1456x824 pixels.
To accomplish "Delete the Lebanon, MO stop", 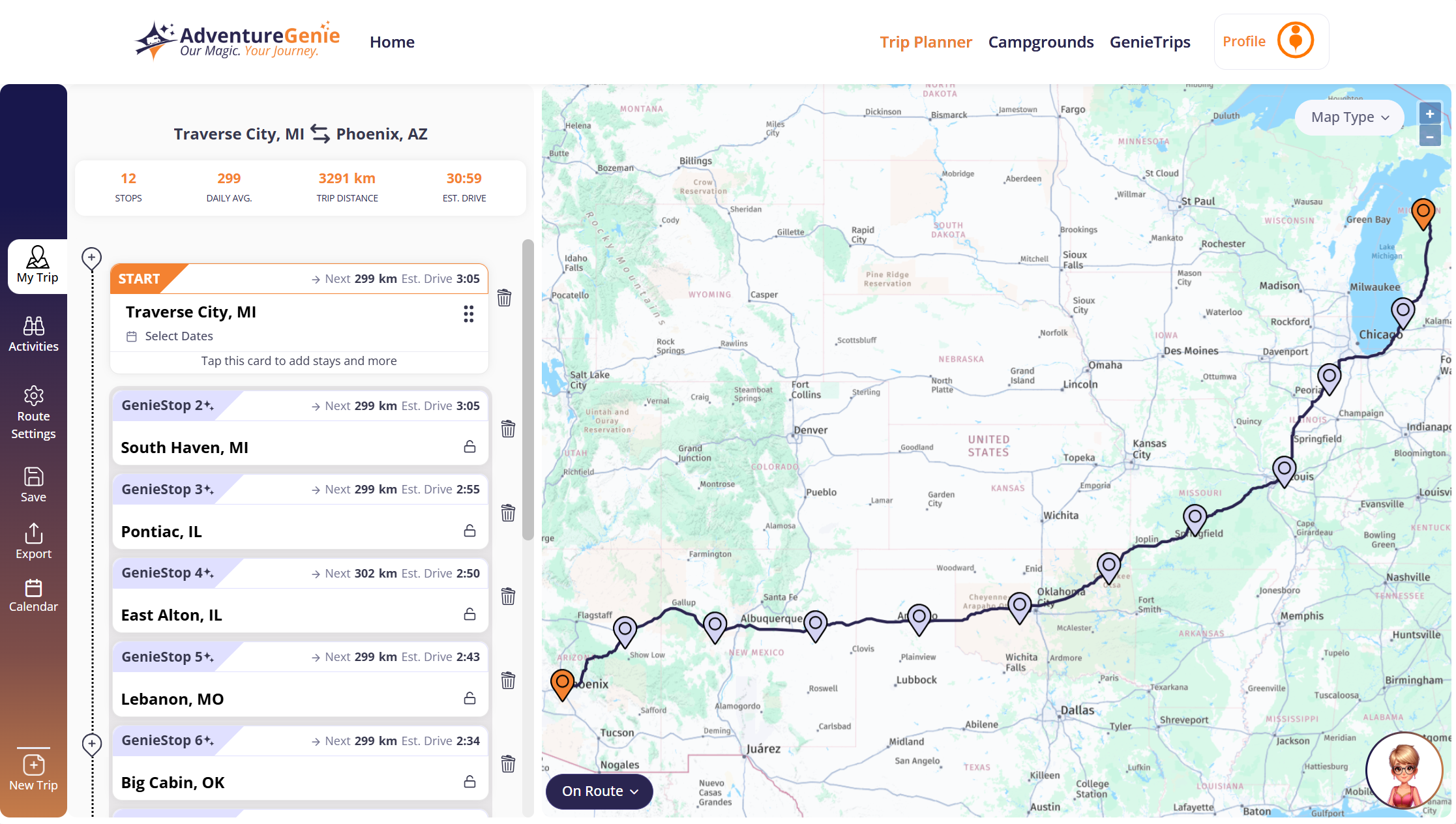I will (508, 681).
